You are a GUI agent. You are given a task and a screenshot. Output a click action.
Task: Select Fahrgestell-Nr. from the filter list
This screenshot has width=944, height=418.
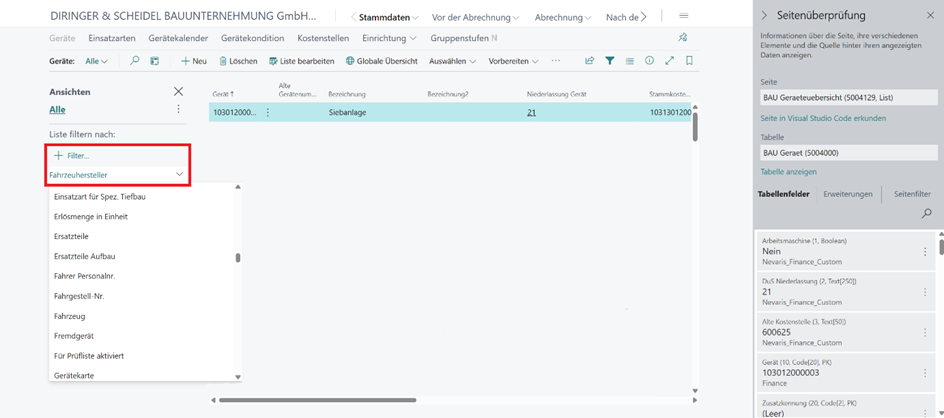click(79, 296)
